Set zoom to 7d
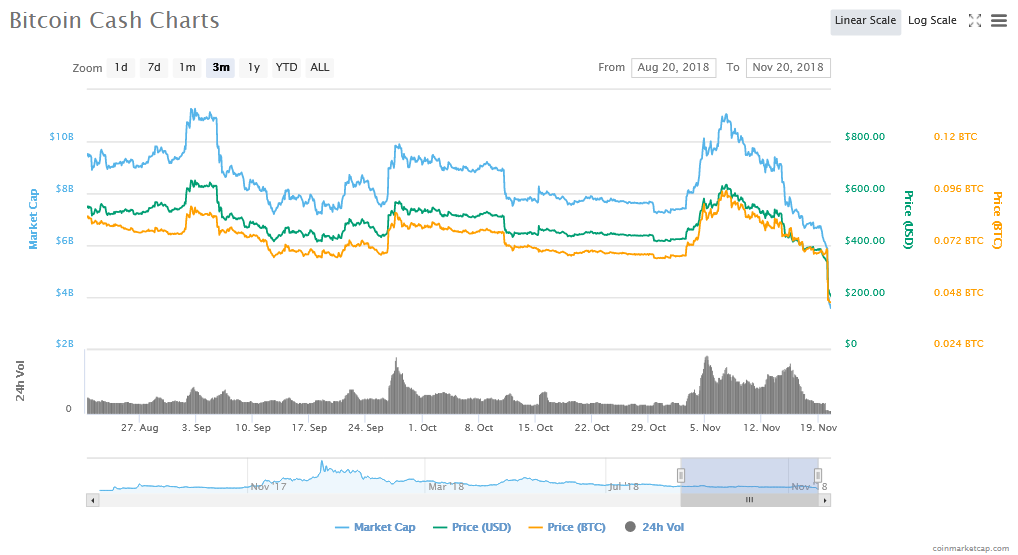 154,68
